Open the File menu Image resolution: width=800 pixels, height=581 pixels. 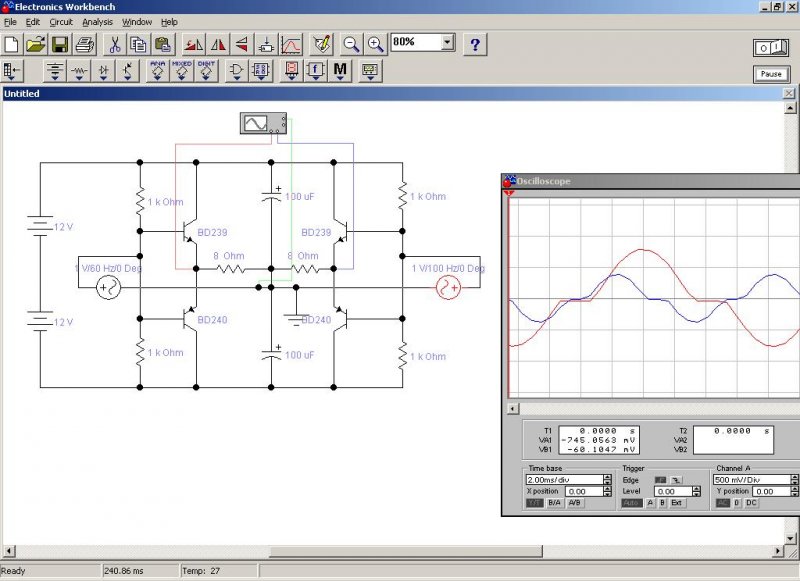pos(10,22)
